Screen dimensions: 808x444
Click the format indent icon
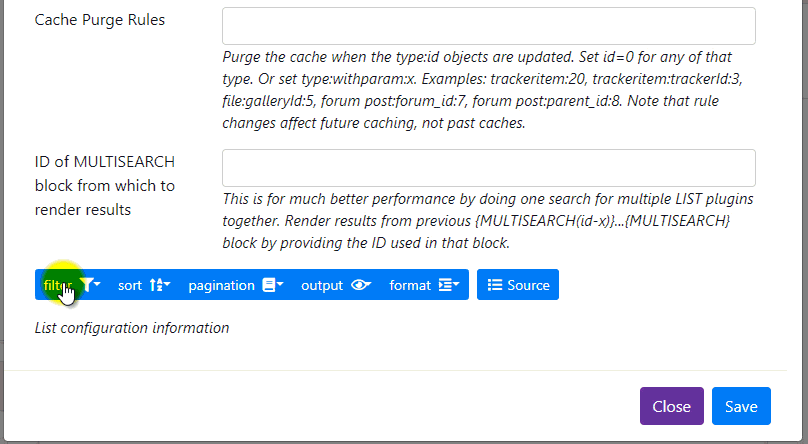[x=445, y=285]
